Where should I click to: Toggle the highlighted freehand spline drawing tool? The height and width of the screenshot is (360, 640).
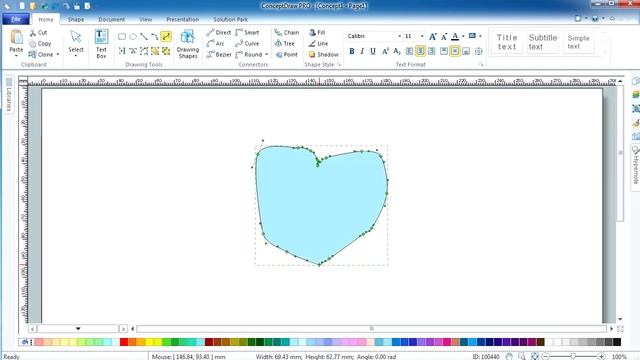pos(166,37)
